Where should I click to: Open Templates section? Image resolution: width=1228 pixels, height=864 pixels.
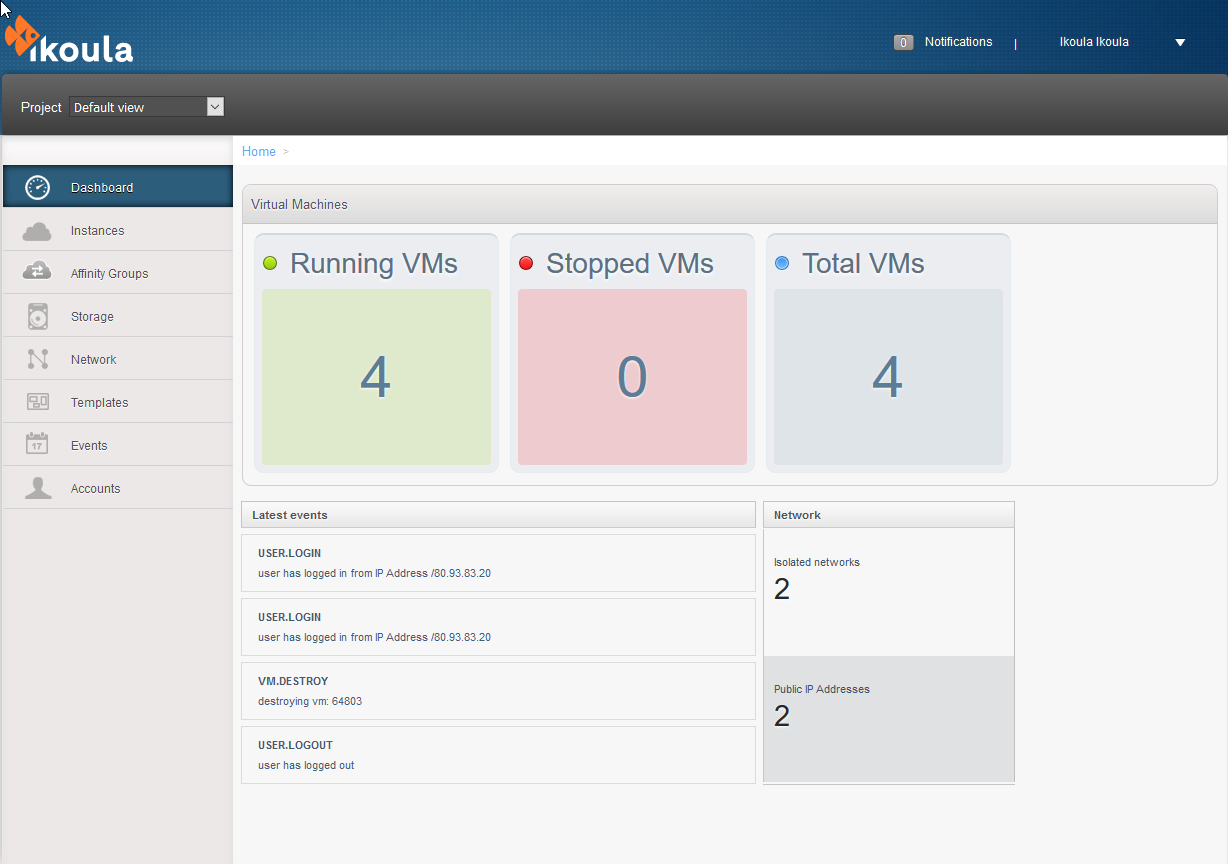pyautogui.click(x=118, y=402)
